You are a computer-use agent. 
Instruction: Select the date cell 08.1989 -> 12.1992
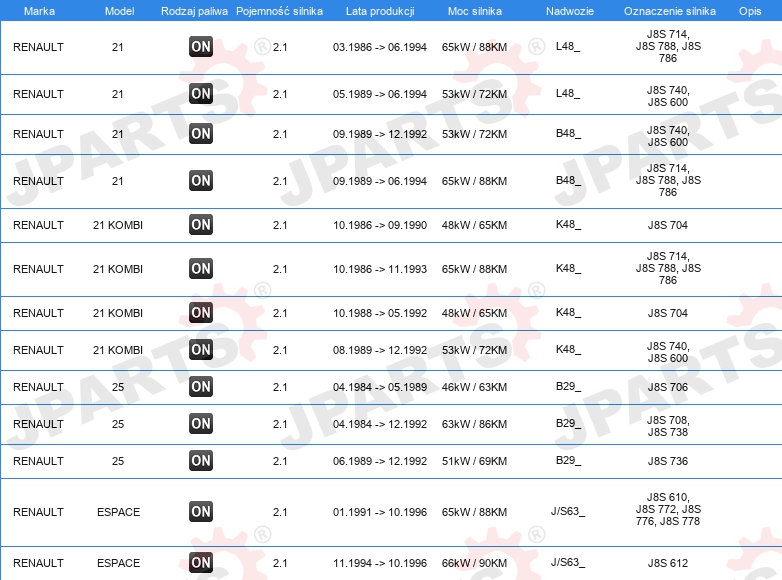pos(380,350)
